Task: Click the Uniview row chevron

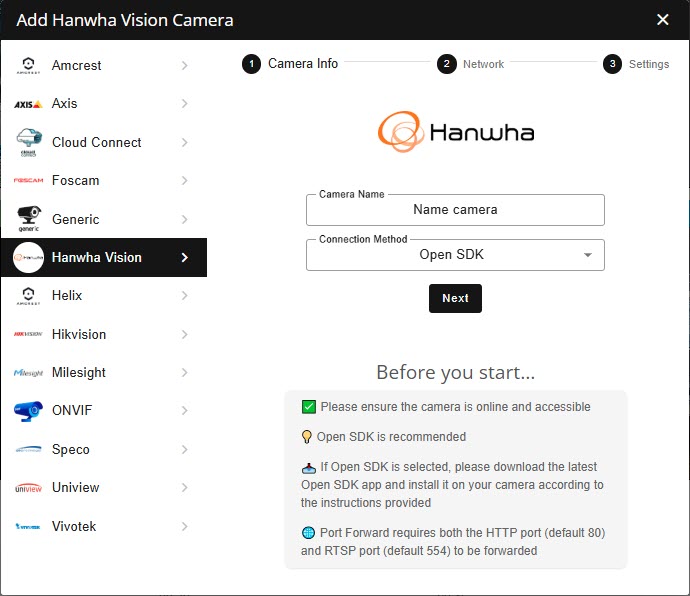Action: [x=185, y=488]
